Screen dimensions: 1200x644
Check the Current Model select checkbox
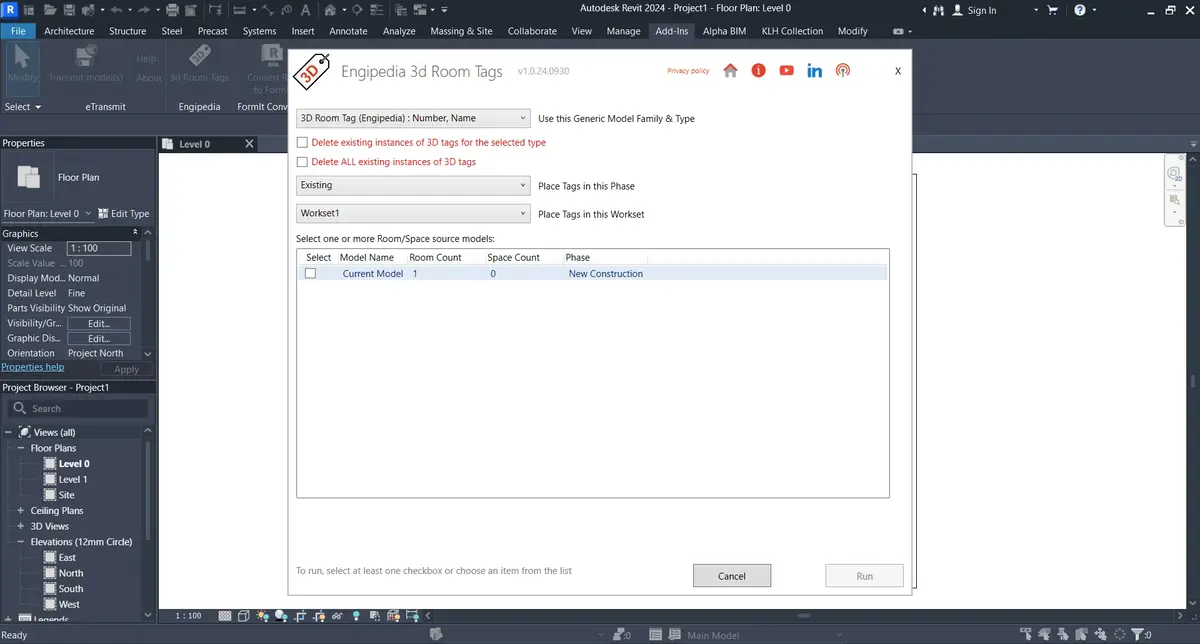(x=310, y=273)
